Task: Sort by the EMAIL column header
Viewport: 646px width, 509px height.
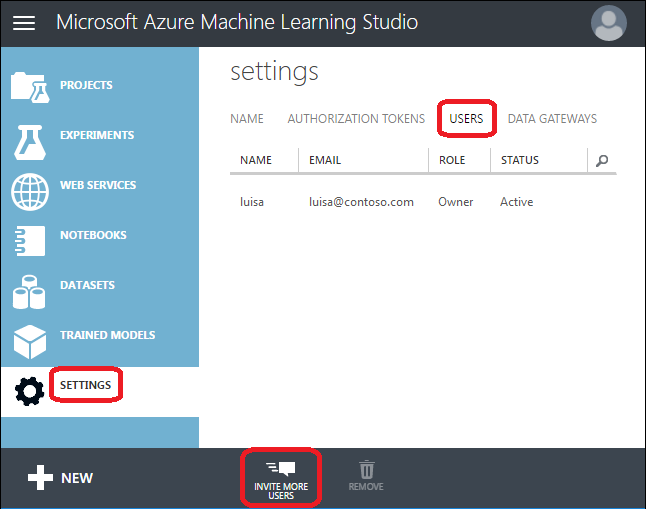Action: click(325, 160)
